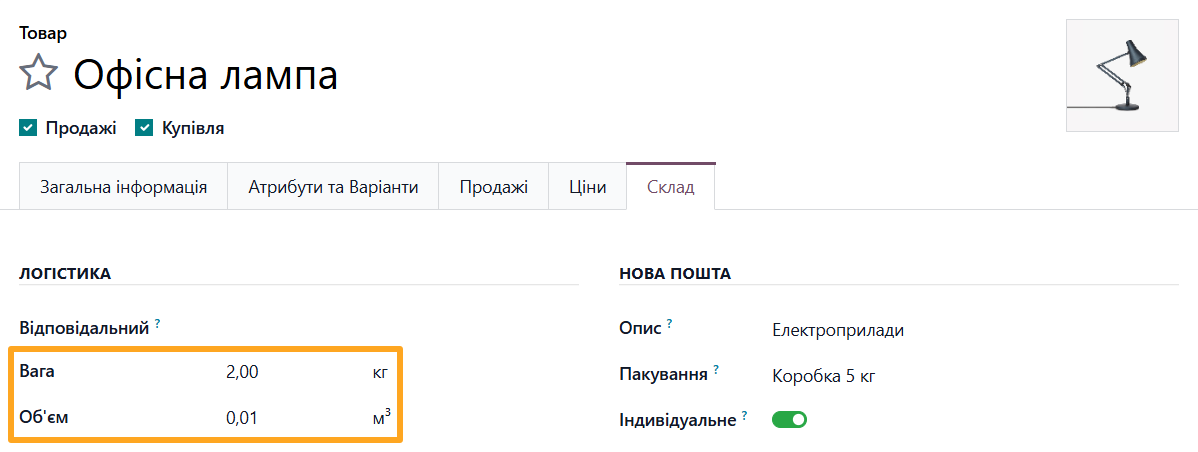The height and width of the screenshot is (452, 1198).
Task: Open Пакування selection Коробка 5 кг
Action: click(x=823, y=376)
